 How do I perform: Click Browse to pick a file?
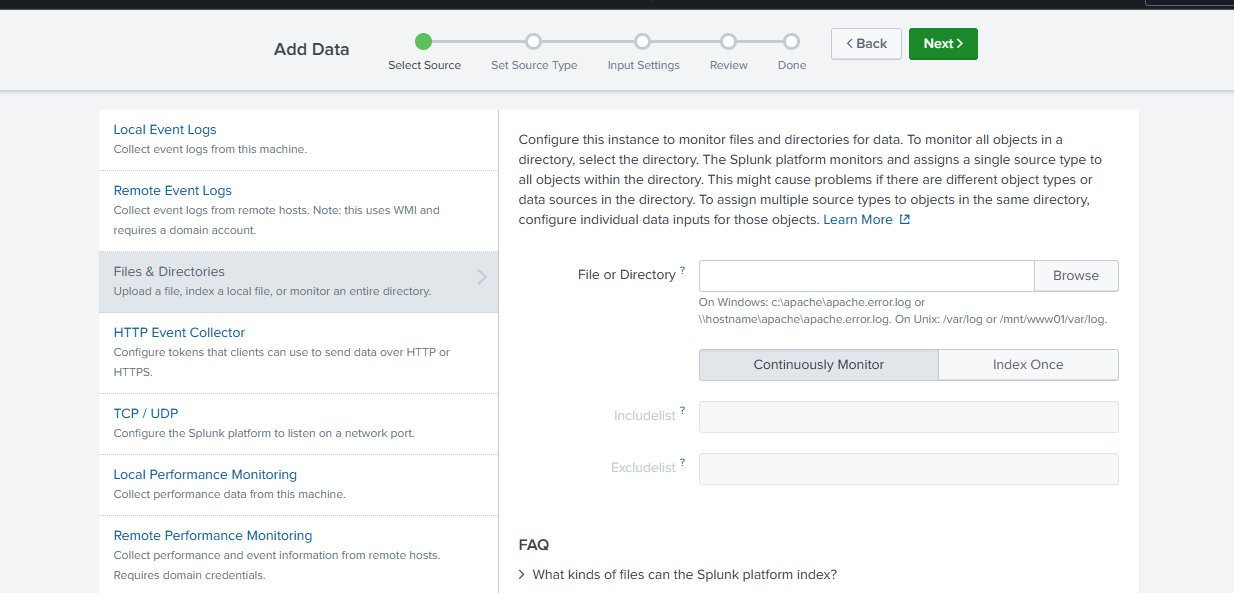[x=1075, y=276]
